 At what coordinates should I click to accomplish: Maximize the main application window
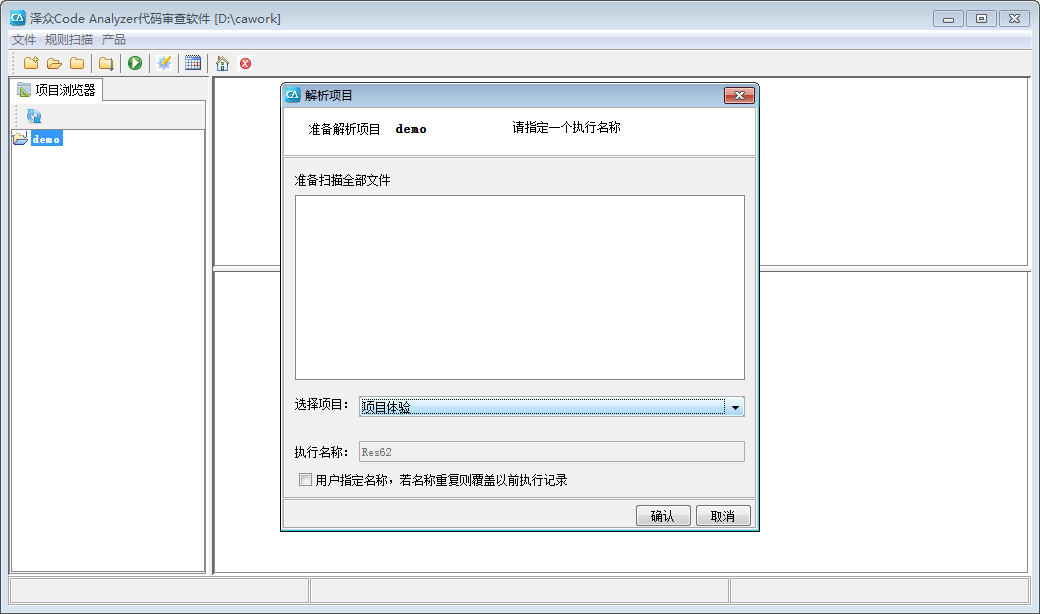[x=981, y=19]
